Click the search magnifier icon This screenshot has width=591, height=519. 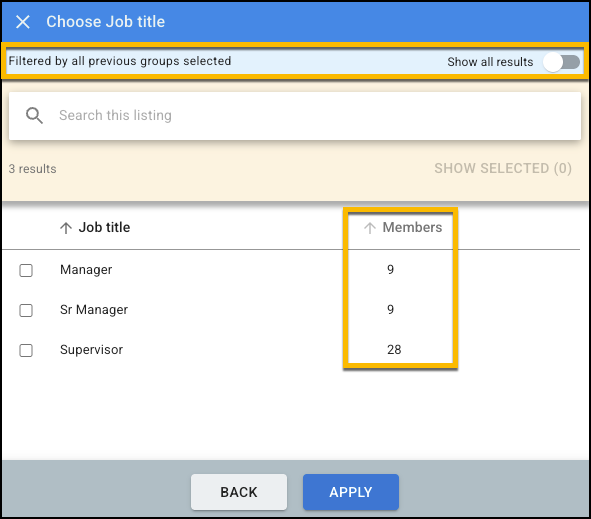click(34, 115)
